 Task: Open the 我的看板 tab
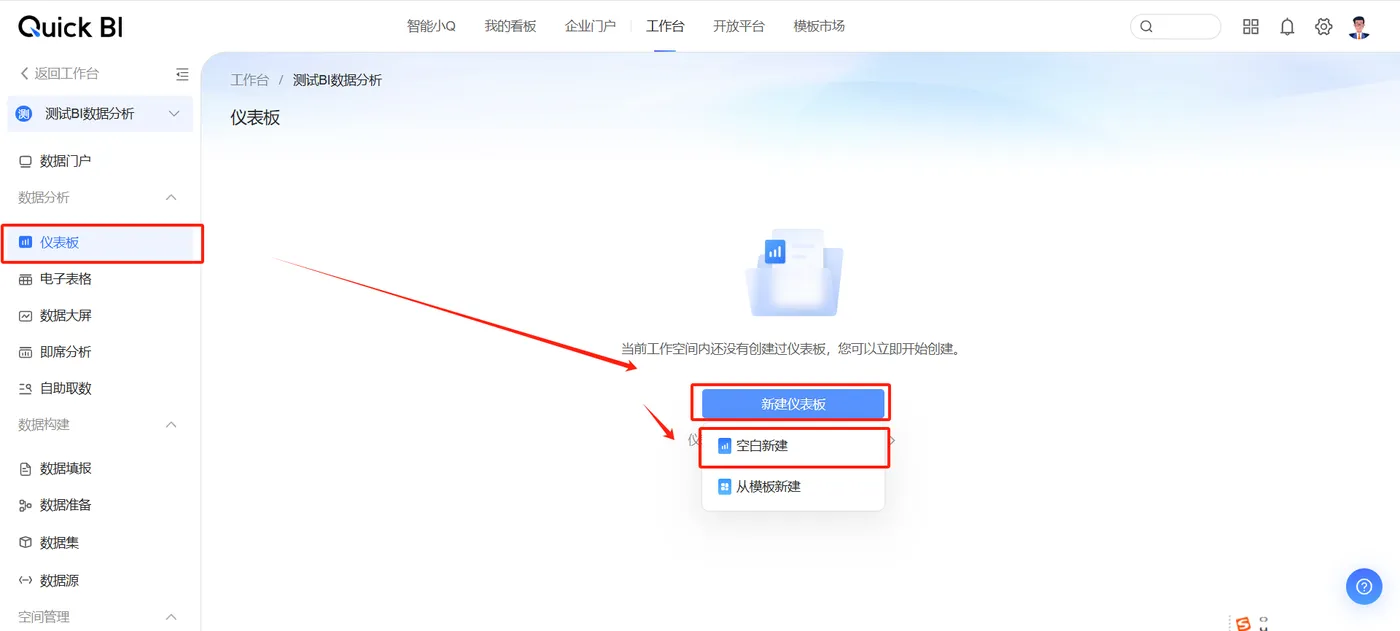510,27
